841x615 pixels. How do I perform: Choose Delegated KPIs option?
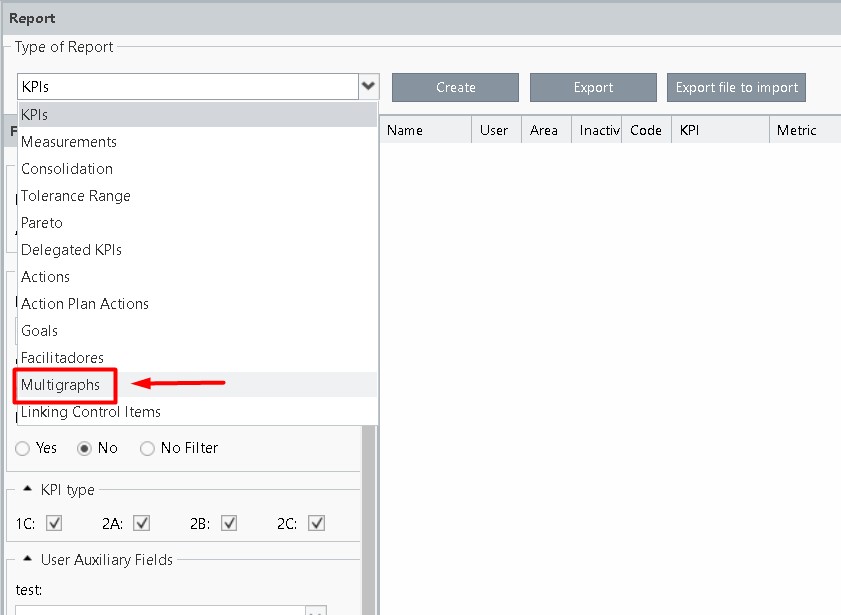click(71, 250)
